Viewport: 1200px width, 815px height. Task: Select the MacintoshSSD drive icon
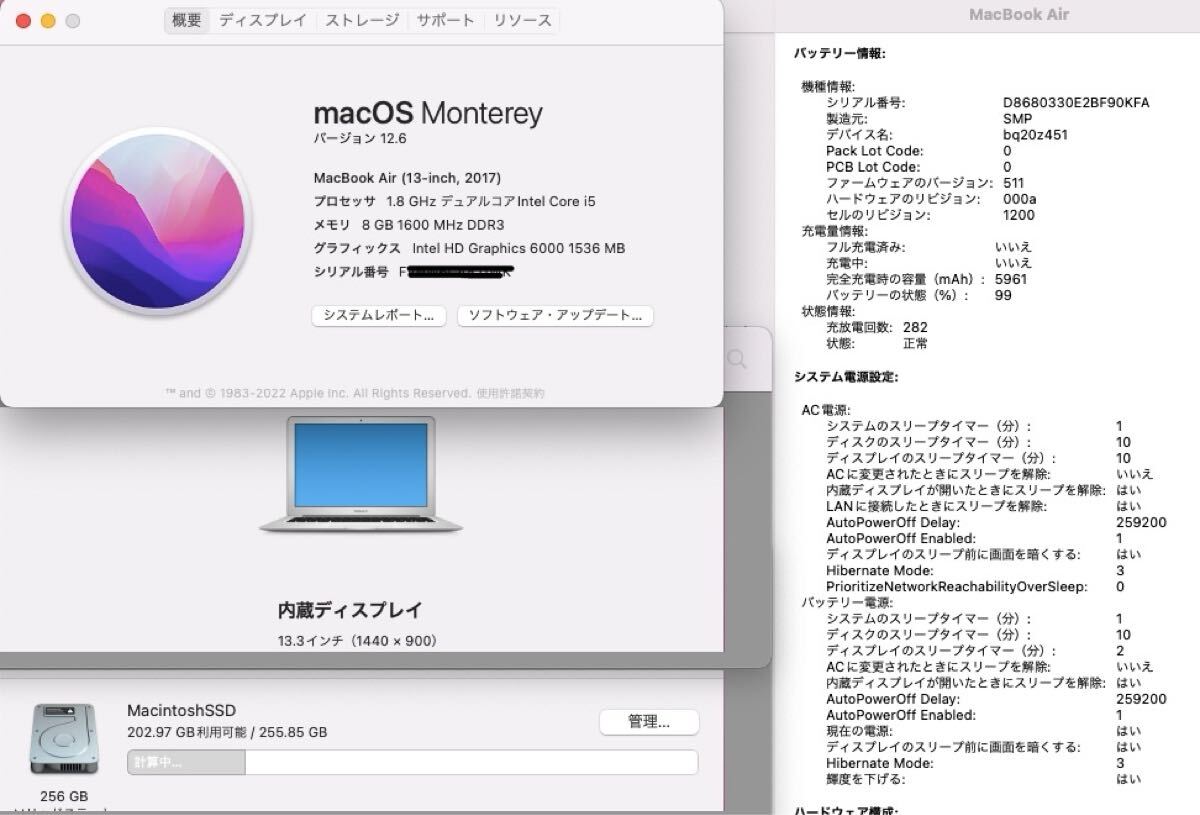pyautogui.click(x=66, y=739)
